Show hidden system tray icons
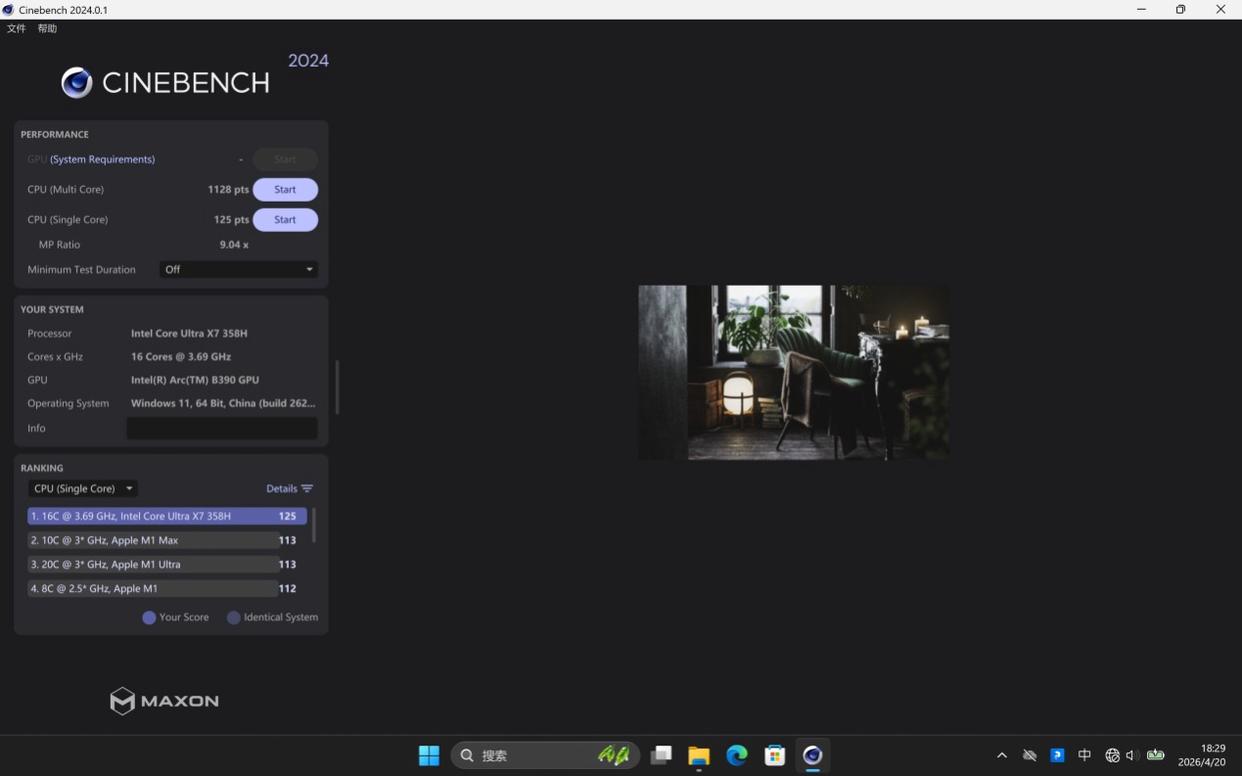The width and height of the screenshot is (1242, 776). (1002, 755)
